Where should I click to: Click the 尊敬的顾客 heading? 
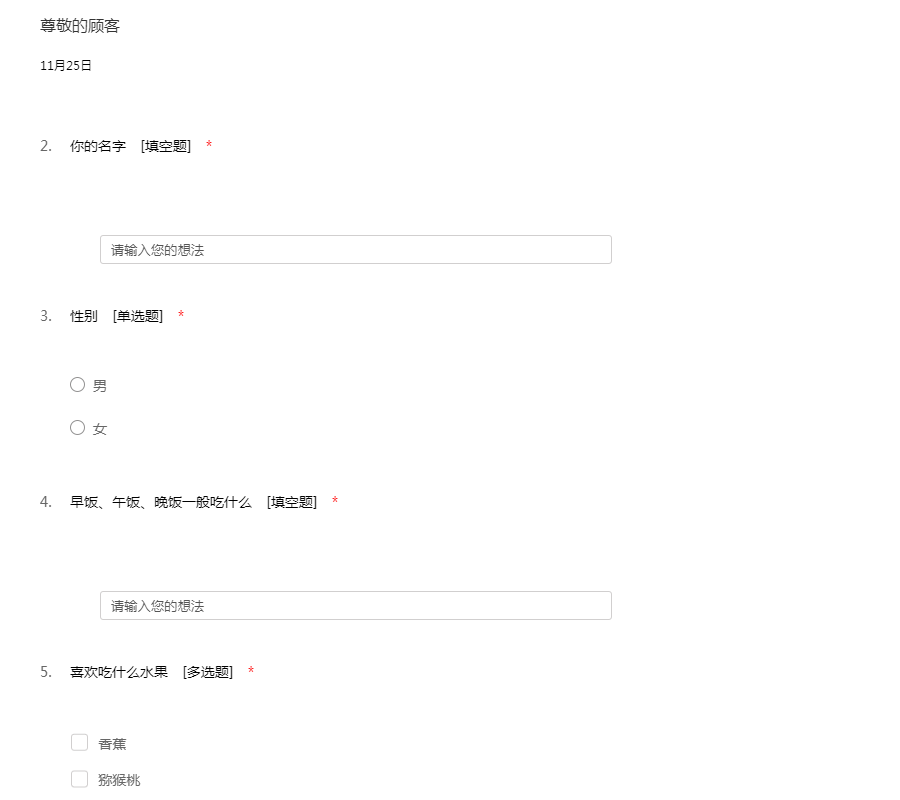(x=80, y=26)
